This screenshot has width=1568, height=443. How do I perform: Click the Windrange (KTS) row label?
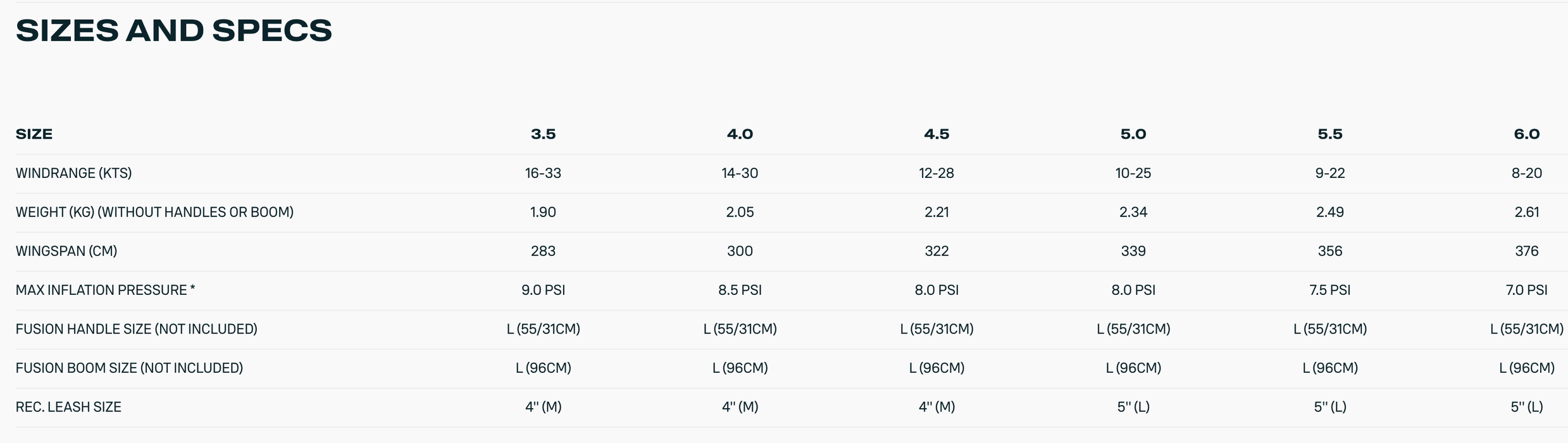[x=73, y=173]
